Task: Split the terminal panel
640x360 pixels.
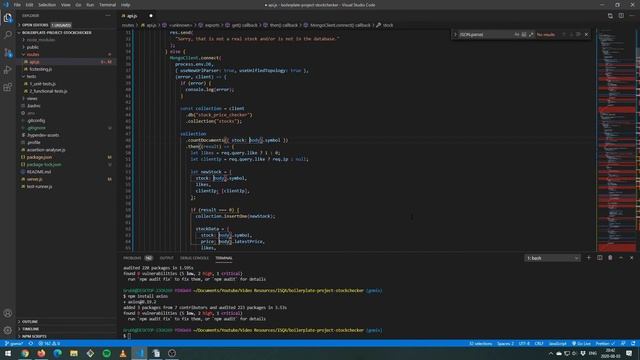Action: [x=600, y=258]
